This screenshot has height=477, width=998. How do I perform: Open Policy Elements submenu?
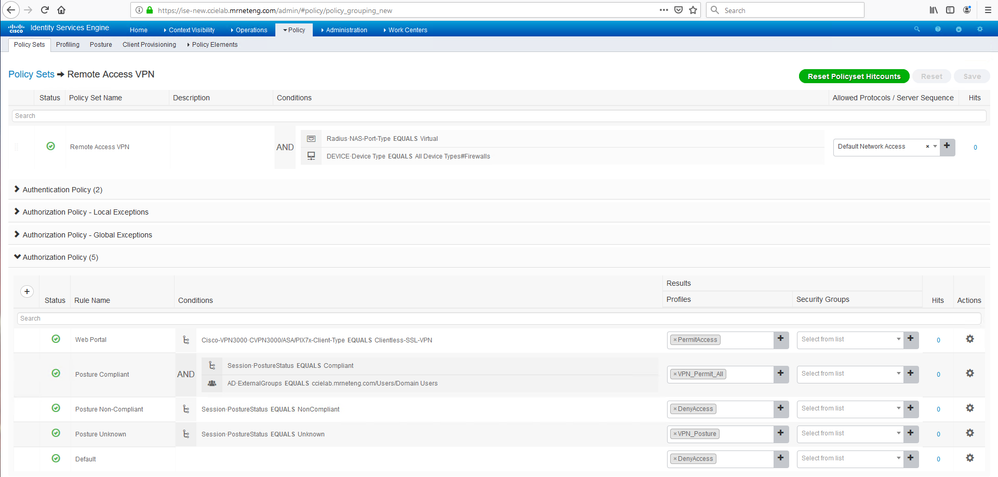[213, 45]
